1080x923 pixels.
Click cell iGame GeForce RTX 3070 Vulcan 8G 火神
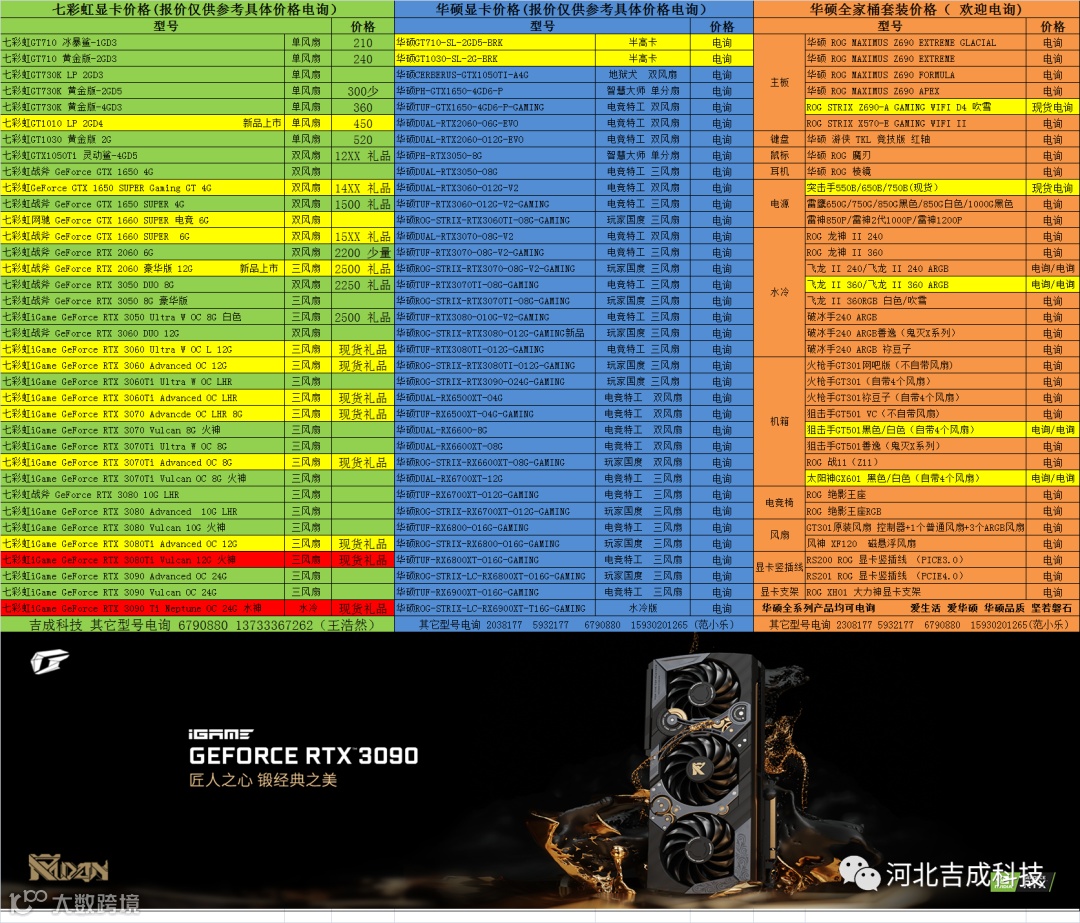pyautogui.click(x=143, y=430)
